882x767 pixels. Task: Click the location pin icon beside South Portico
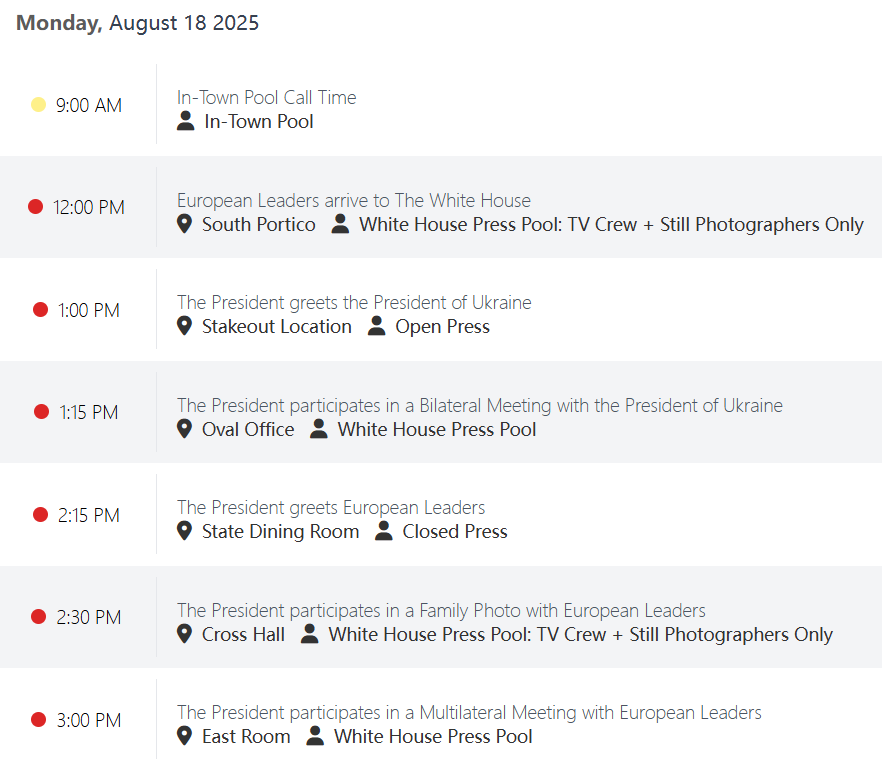point(184,224)
